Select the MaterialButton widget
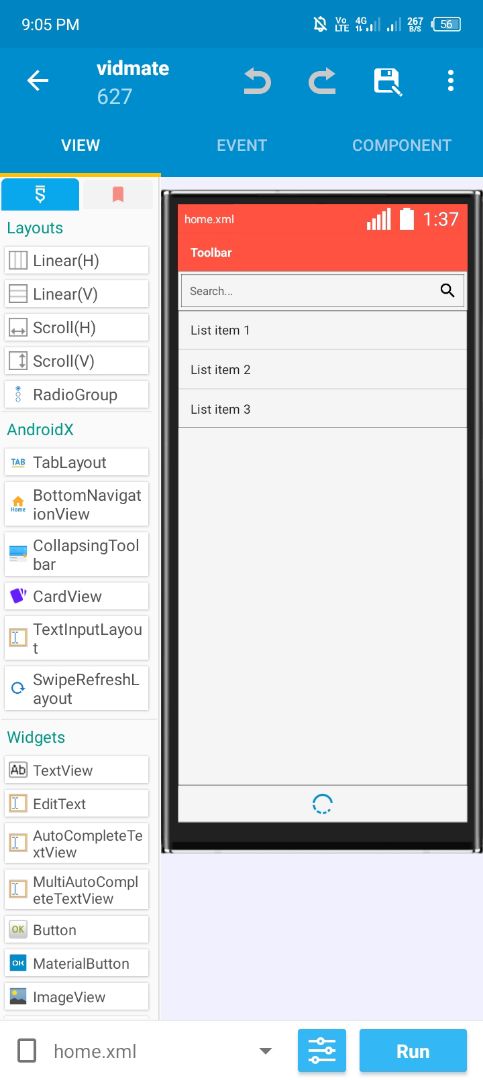483x1080 pixels. 76,963
